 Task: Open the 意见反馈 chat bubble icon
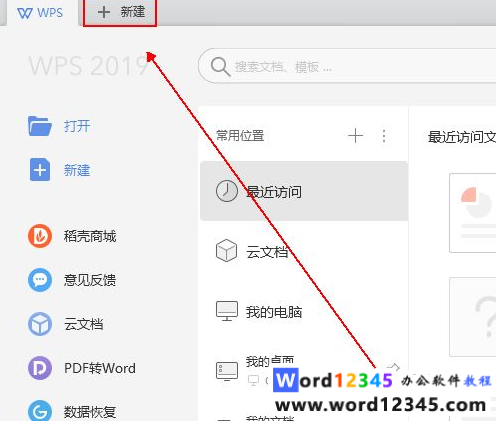(x=40, y=279)
